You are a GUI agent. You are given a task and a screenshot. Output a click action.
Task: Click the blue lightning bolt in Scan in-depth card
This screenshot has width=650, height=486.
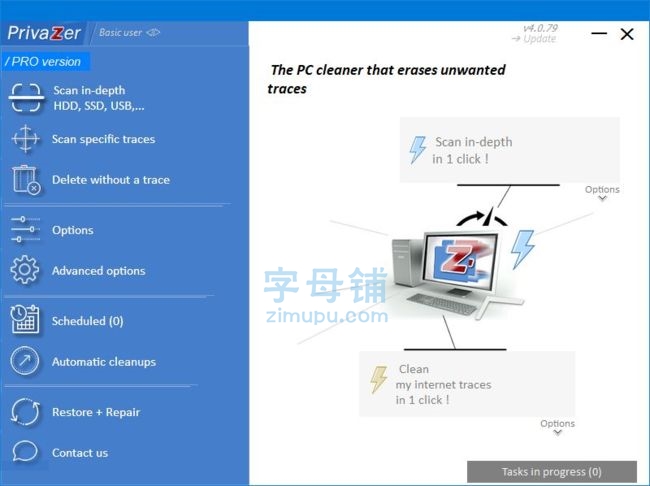(417, 150)
